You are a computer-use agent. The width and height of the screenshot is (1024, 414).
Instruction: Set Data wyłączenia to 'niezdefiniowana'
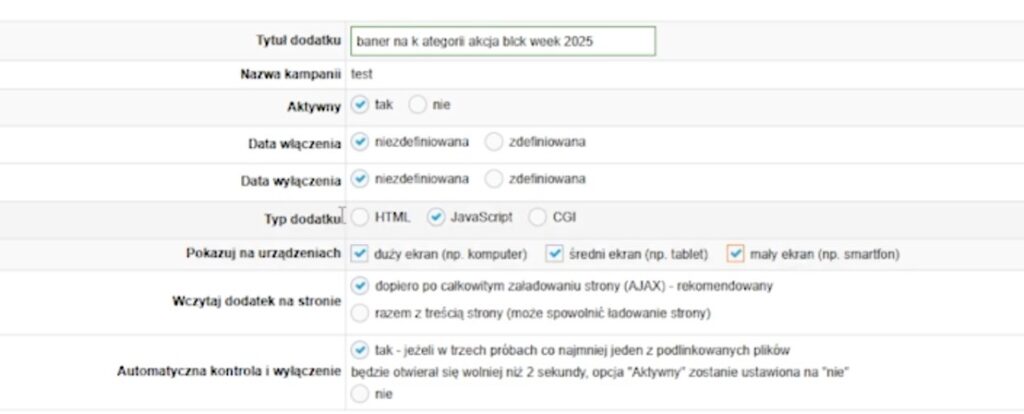pyautogui.click(x=361, y=180)
